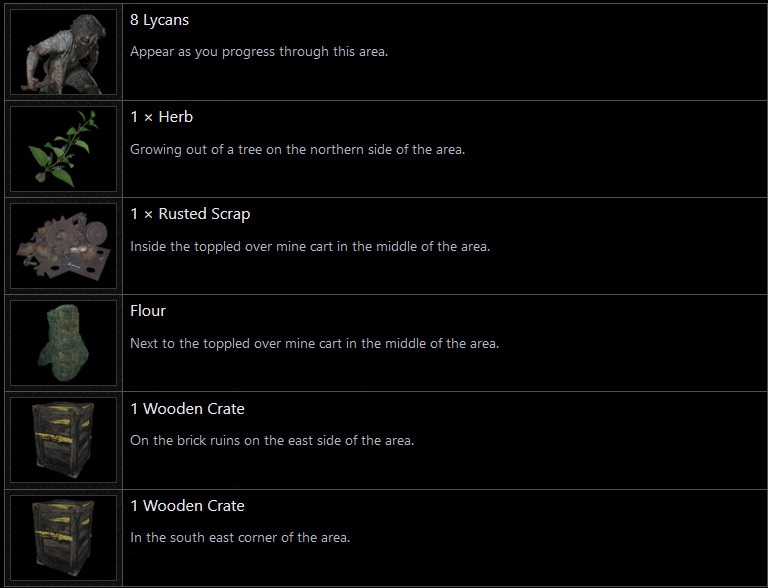Click the "1 Wooden Crate" title above the south east text
This screenshot has height=588, width=768.
click(x=187, y=505)
